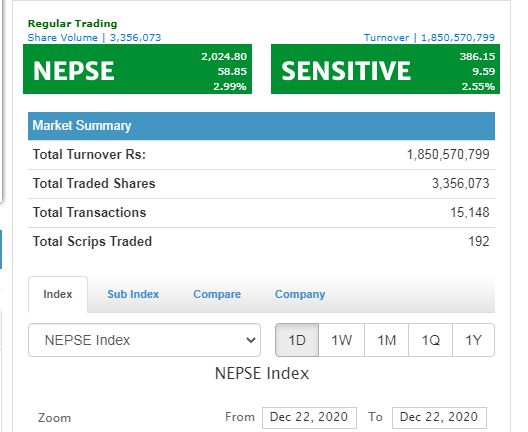The image size is (528, 432).
Task: Switch to the Index tab
Action: coord(58,294)
